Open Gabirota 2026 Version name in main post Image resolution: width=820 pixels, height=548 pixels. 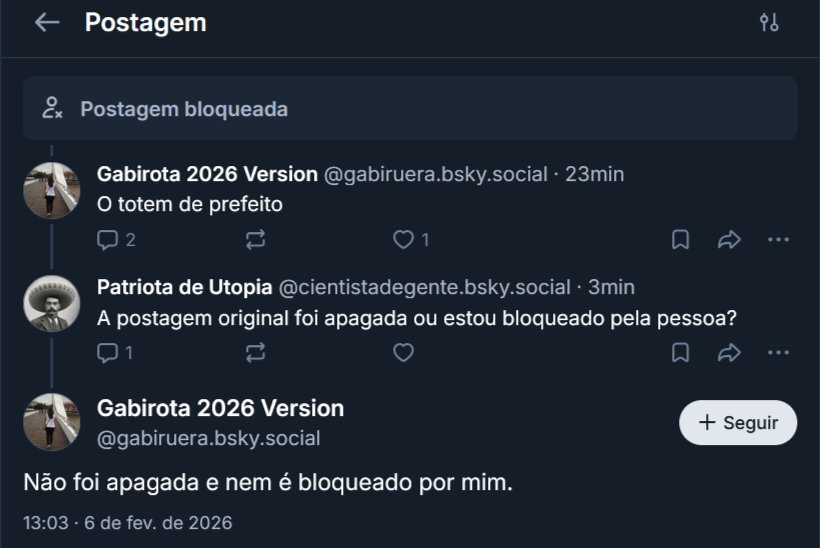[220, 408]
